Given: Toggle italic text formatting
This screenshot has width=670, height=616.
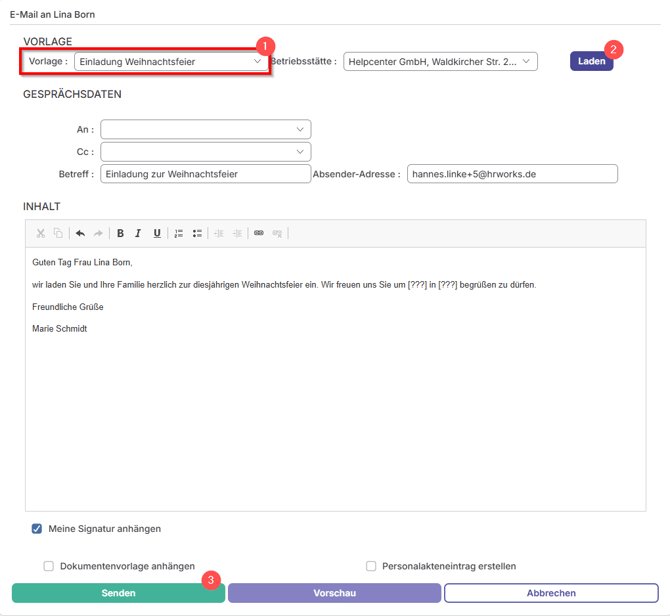Looking at the screenshot, I should [x=138, y=233].
